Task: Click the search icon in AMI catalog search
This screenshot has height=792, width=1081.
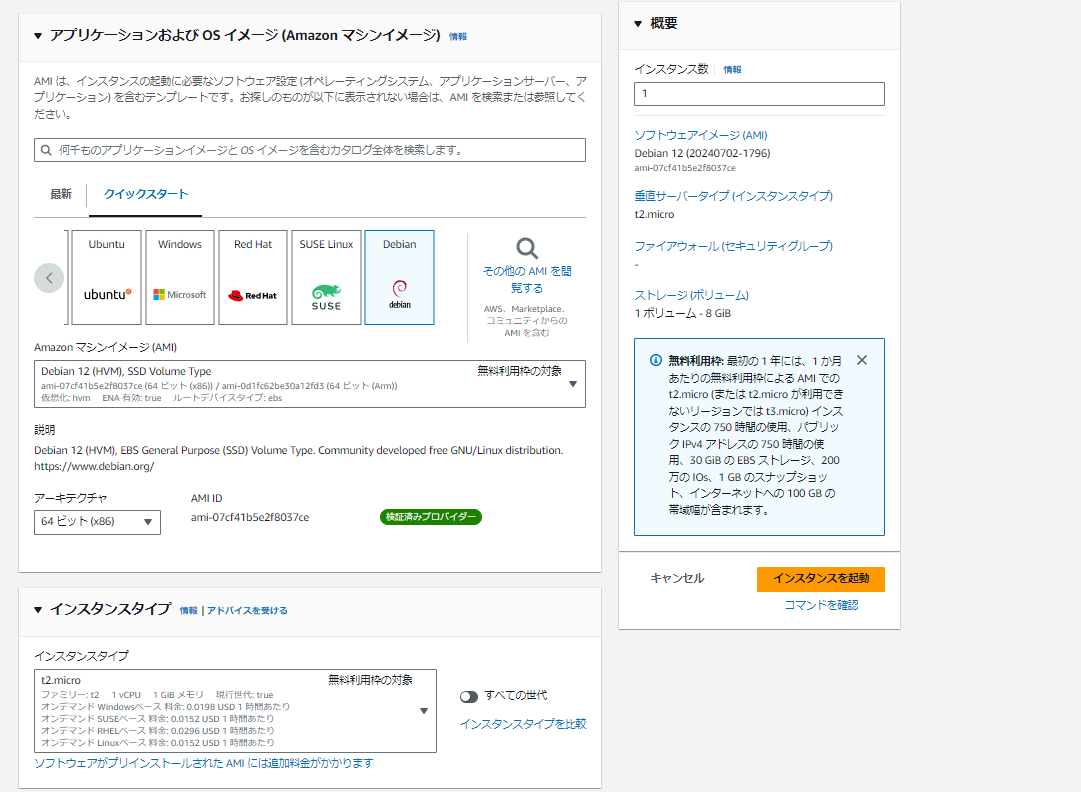Action: coord(46,150)
